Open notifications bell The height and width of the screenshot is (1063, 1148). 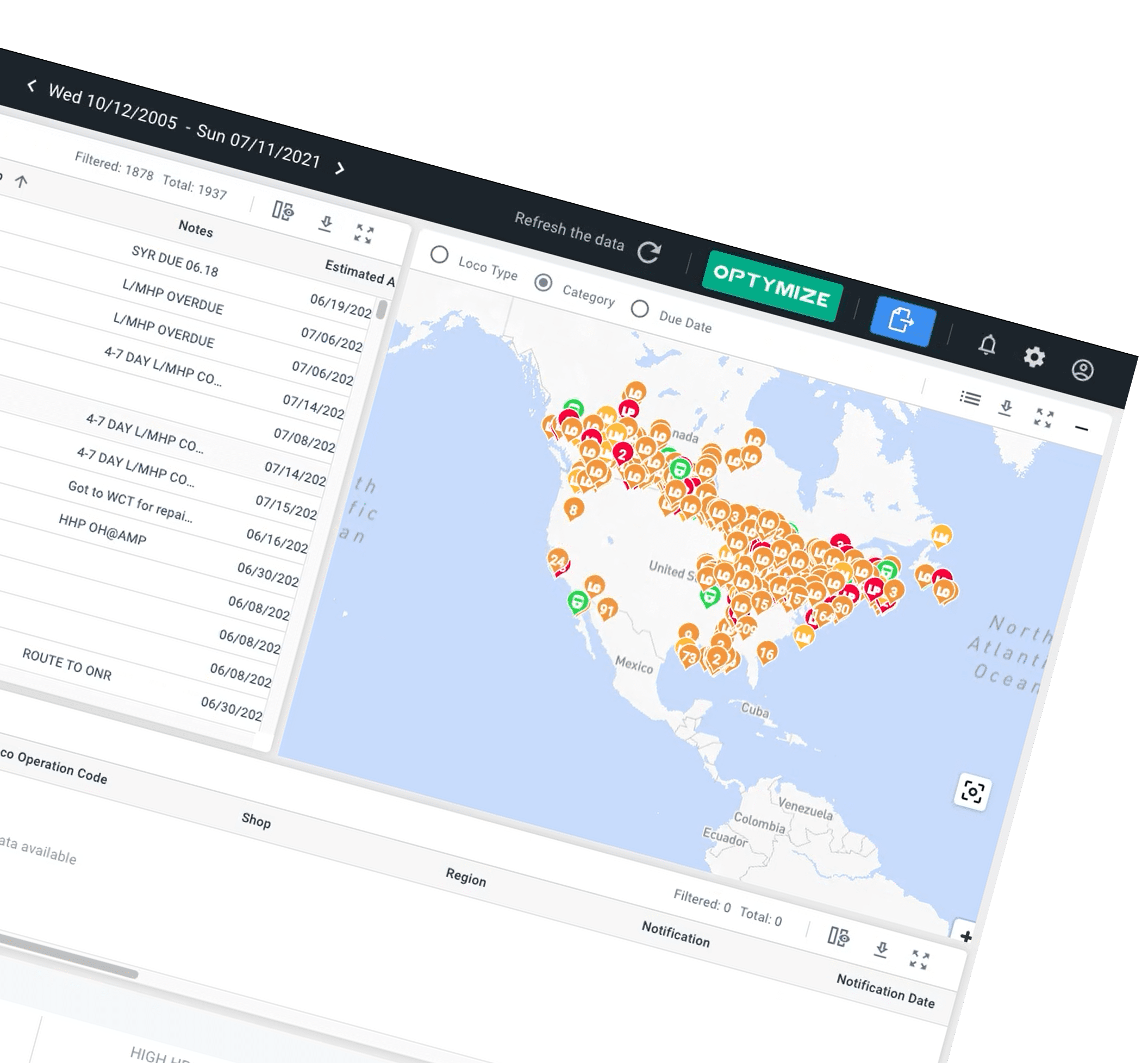point(988,345)
